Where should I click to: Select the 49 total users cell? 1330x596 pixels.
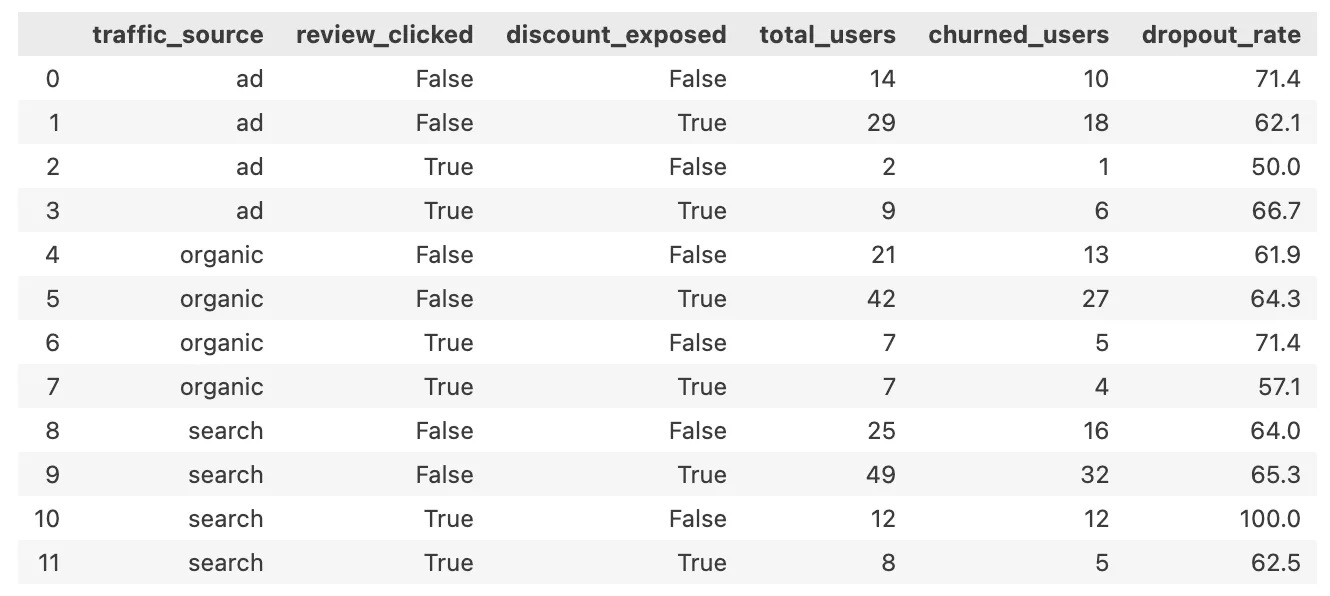(881, 475)
